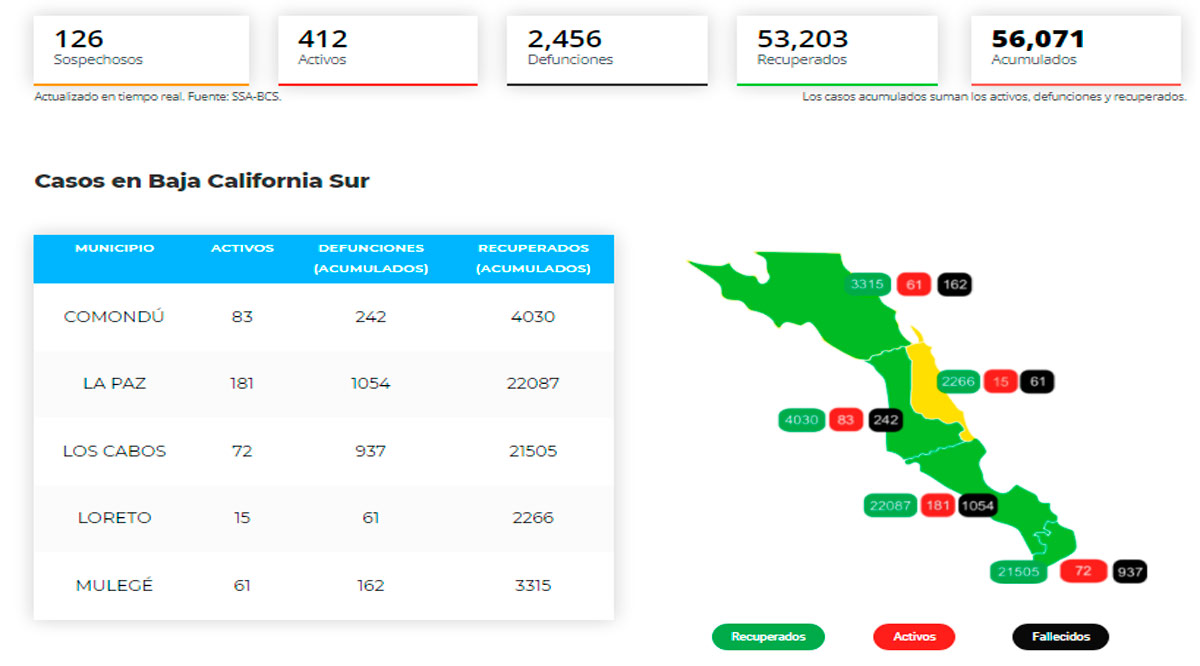Click the MUNICIPIO column header
Image resolution: width=1200 pixels, height=666 pixels.
point(115,248)
